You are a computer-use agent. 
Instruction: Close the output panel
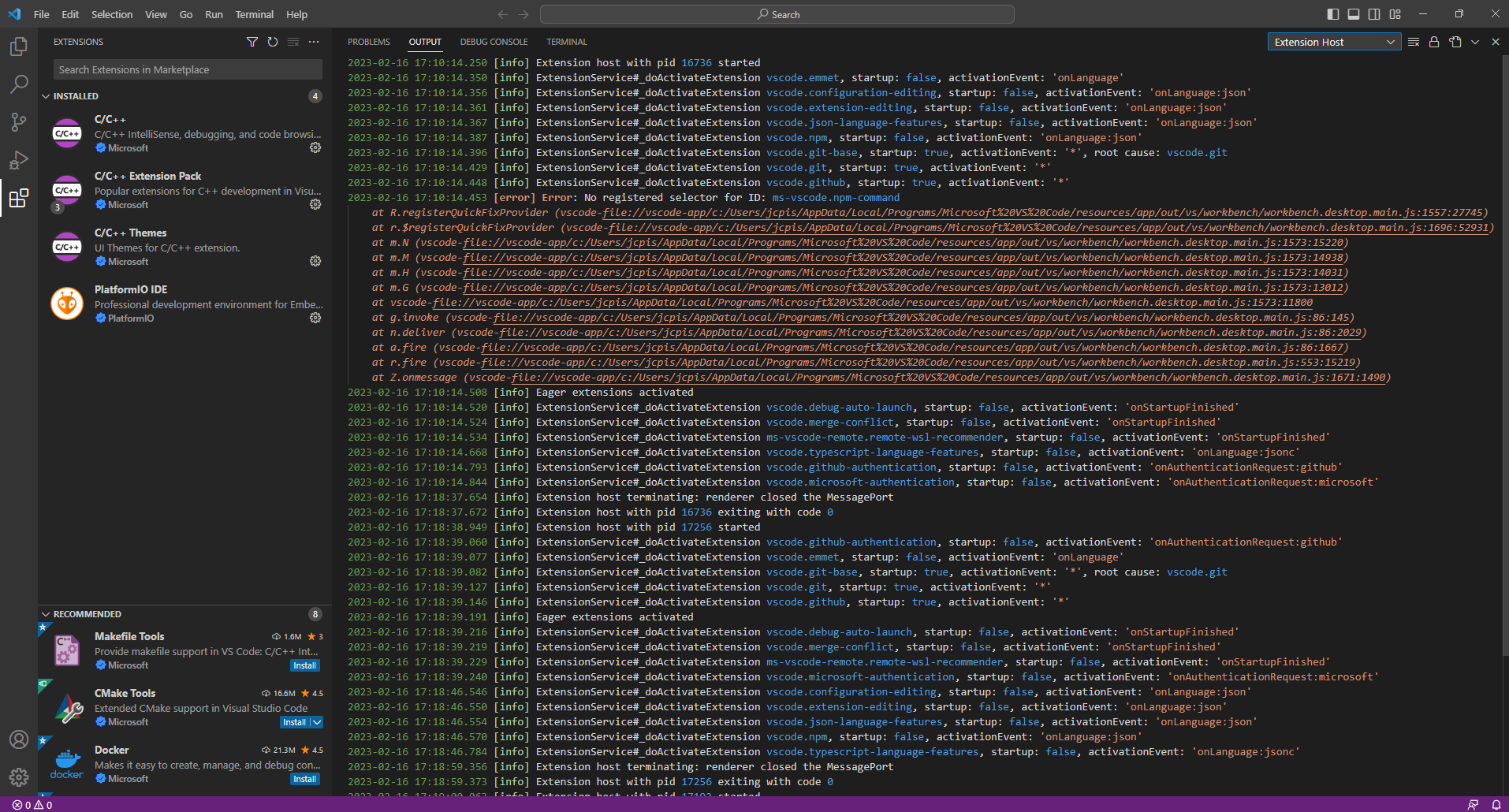click(x=1496, y=42)
